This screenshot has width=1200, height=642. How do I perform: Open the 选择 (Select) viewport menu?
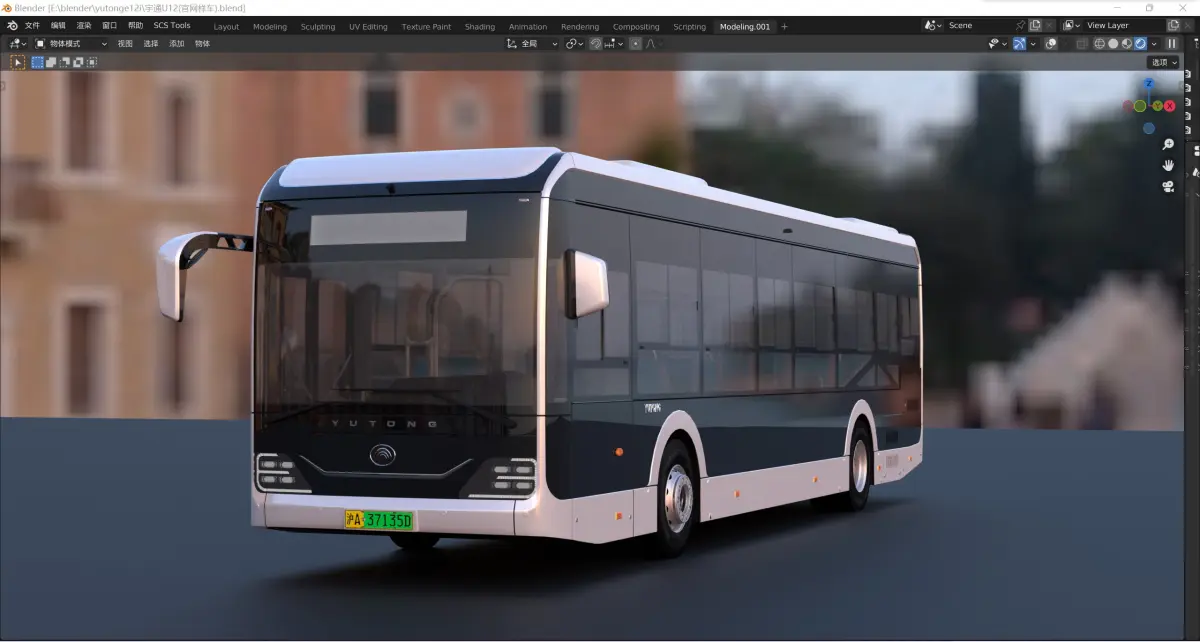[x=151, y=44]
